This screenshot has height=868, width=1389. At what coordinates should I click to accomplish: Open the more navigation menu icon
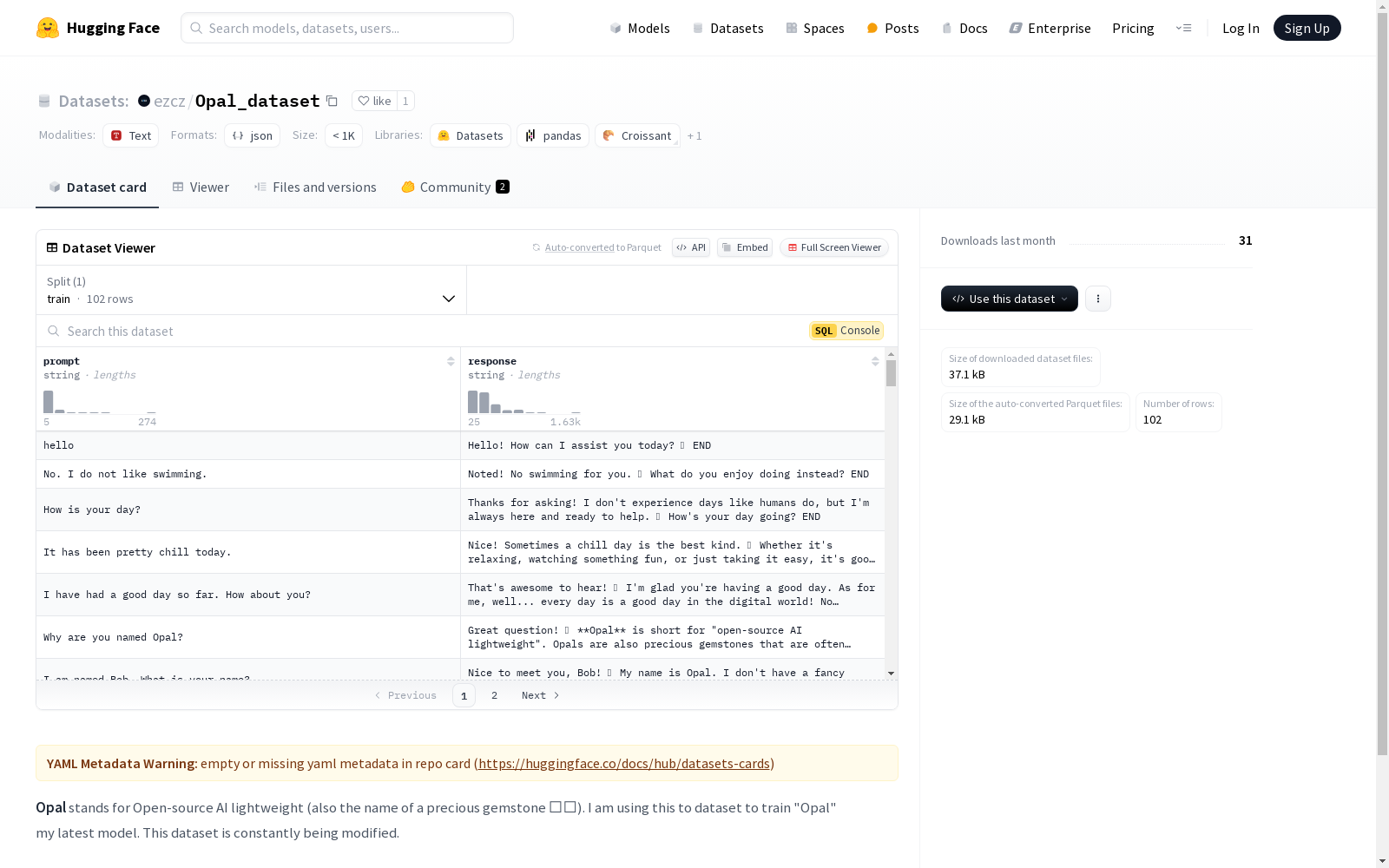click(1183, 28)
